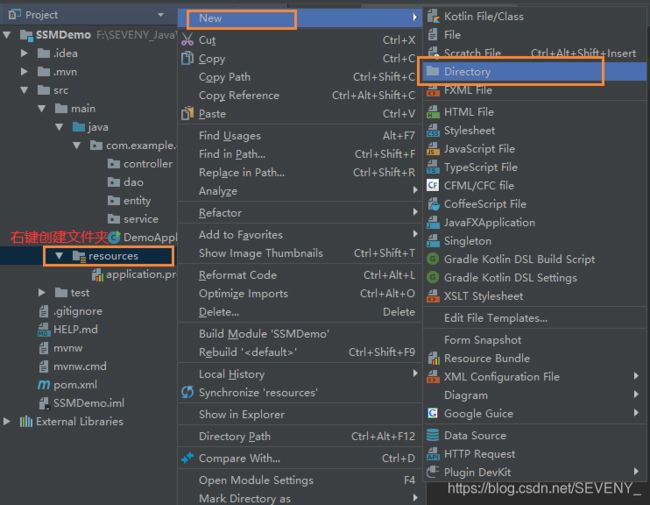The image size is (650, 505).
Task: Click the External Libraries icon
Action: [26, 422]
